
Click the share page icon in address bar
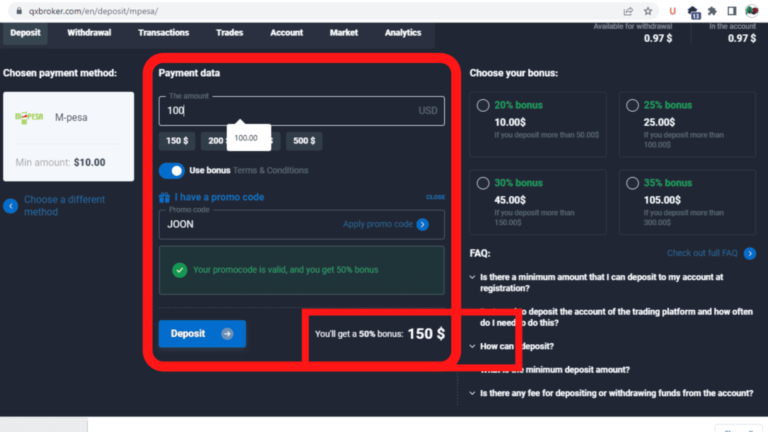tap(627, 10)
